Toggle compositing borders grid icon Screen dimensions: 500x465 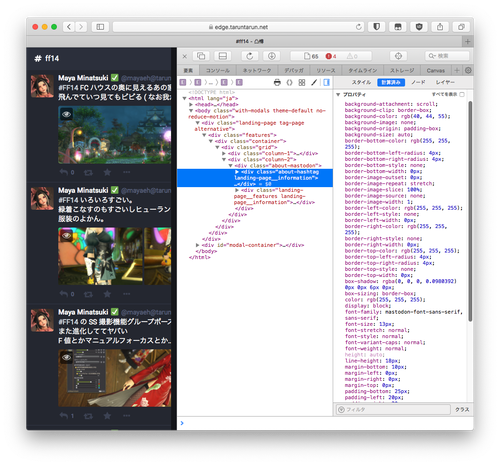click(x=302, y=82)
